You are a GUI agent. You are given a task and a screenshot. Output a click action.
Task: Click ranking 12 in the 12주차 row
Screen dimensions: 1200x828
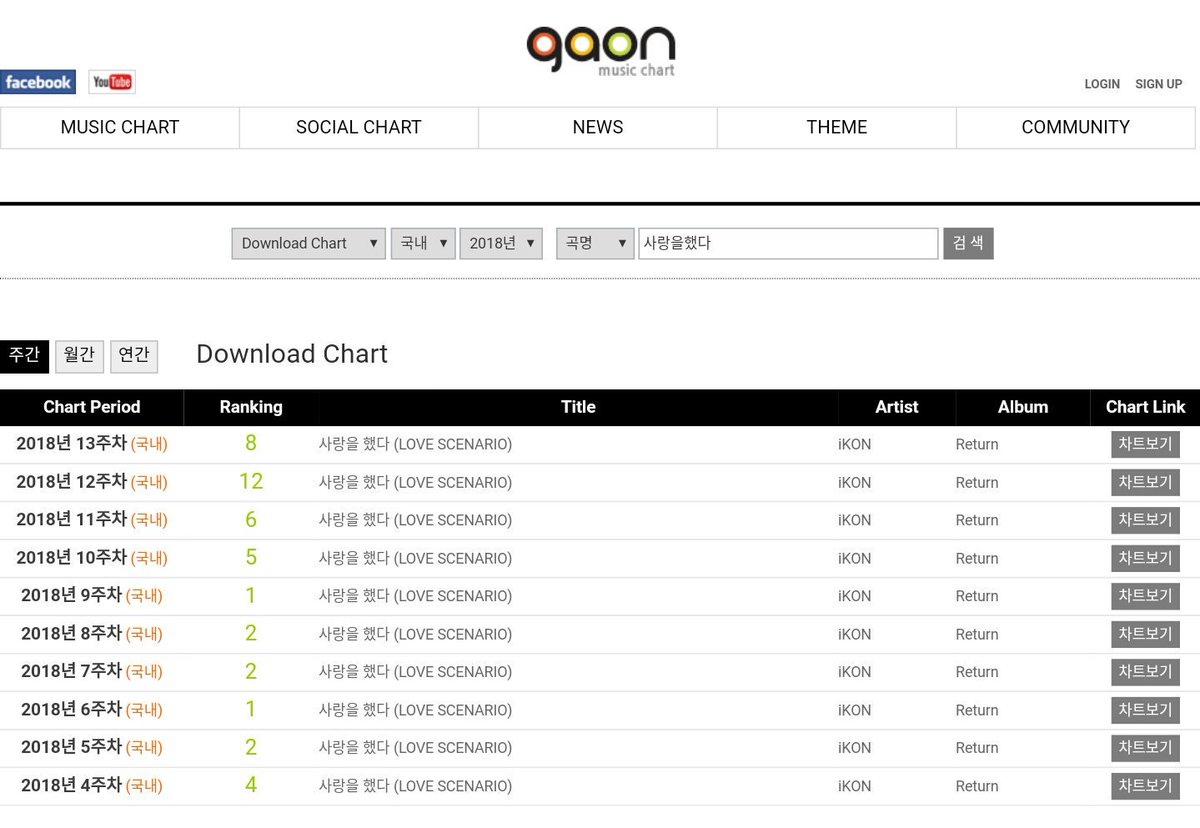pos(251,481)
